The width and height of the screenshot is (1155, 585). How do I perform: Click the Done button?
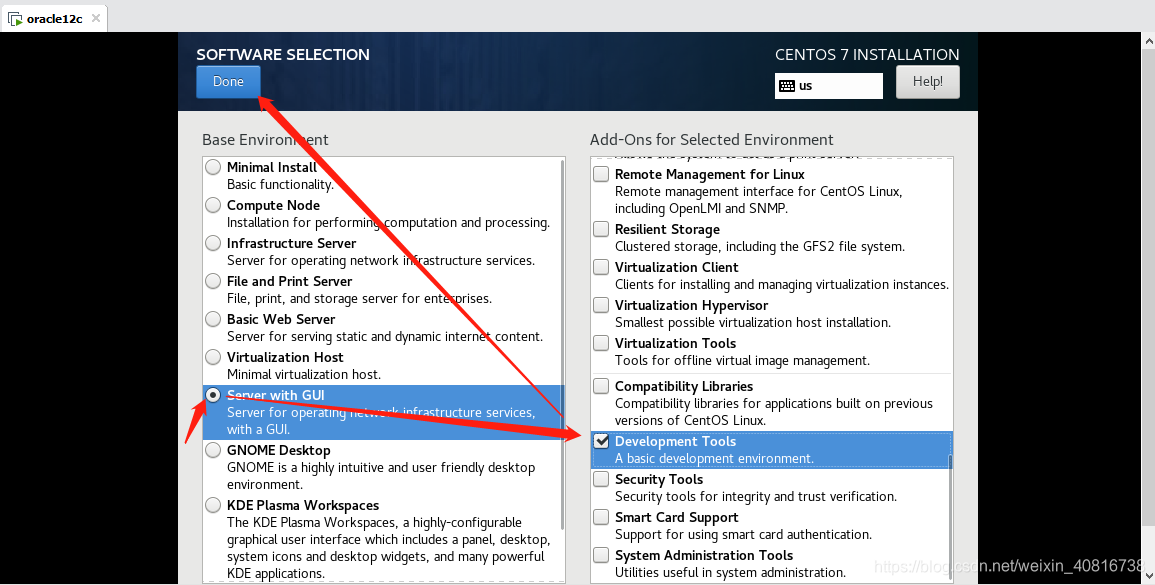pos(228,82)
